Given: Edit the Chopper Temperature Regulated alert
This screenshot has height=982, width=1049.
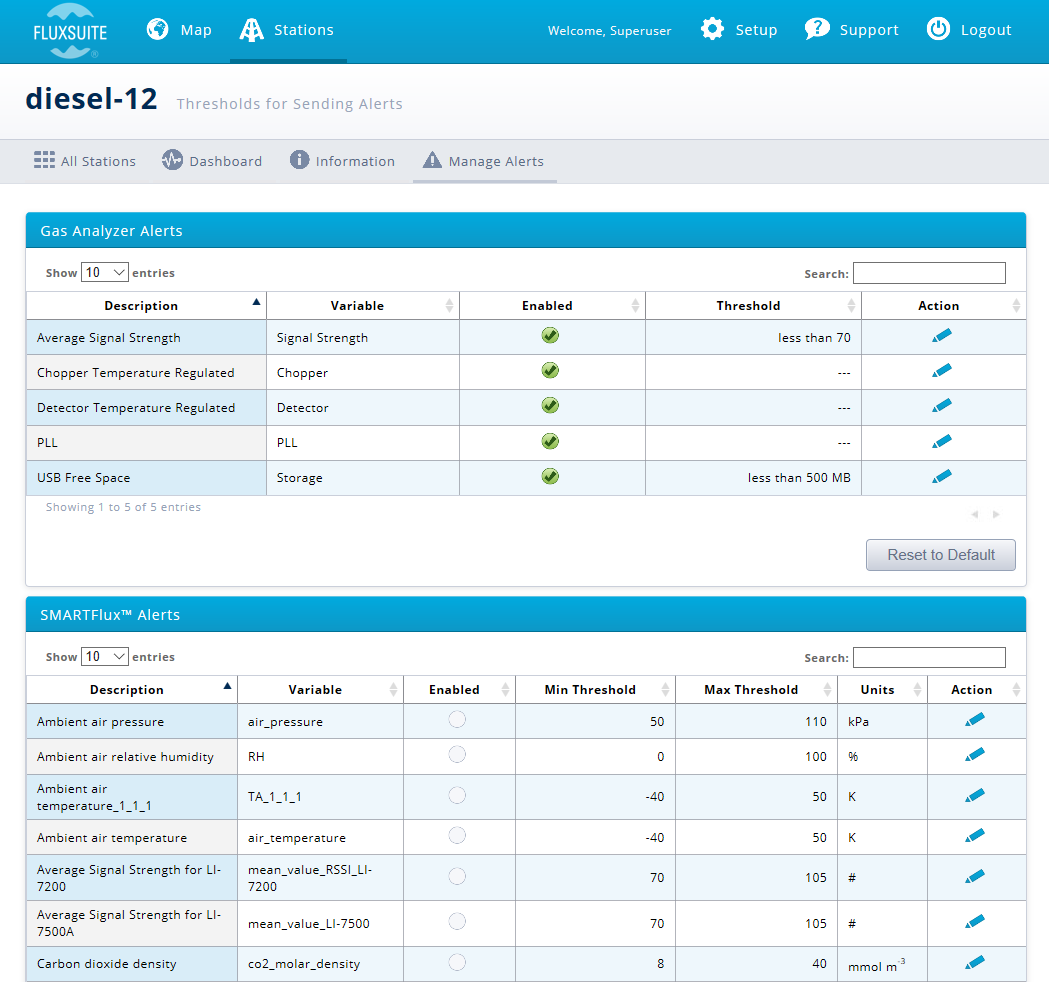Looking at the screenshot, I should click(x=942, y=370).
